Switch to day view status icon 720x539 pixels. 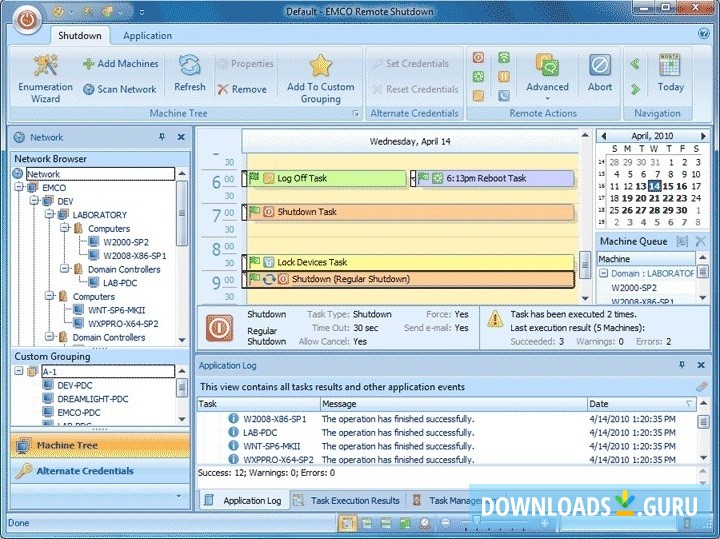coord(347,523)
